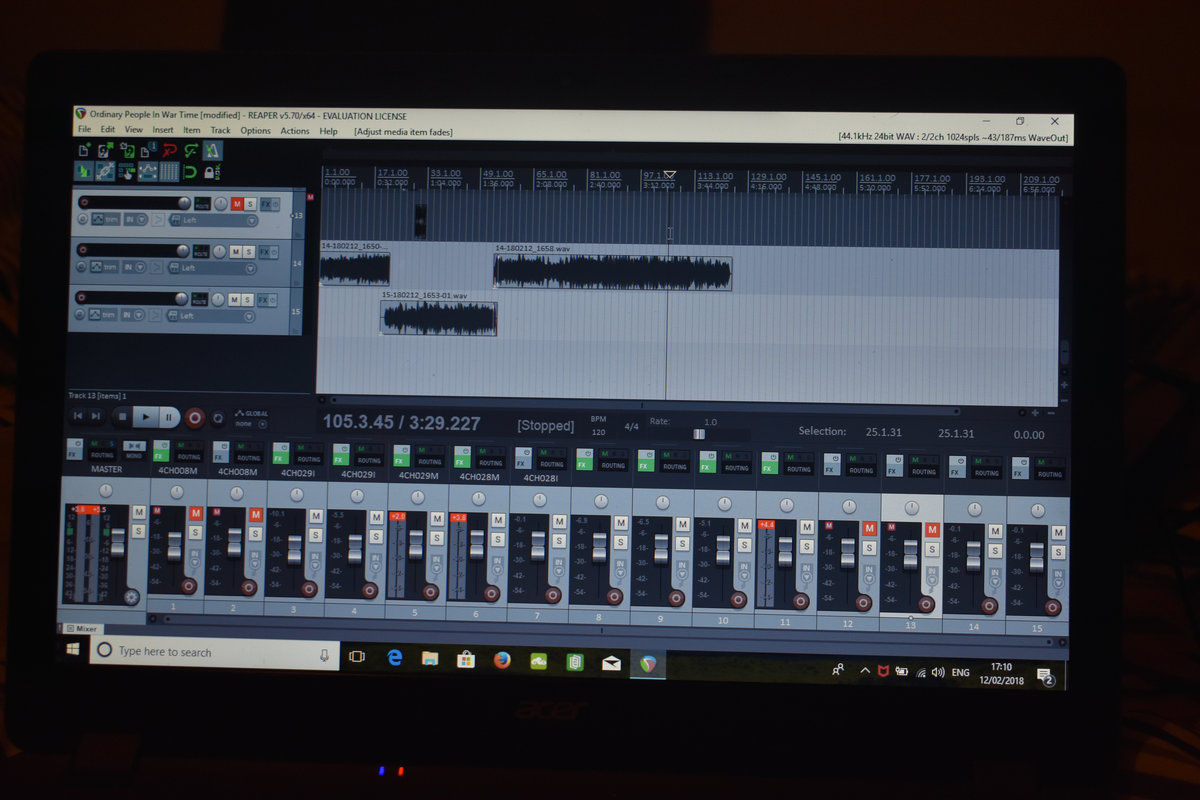Toggle the metronome in the main toolbar
This screenshot has height=800, width=1200.
click(214, 151)
